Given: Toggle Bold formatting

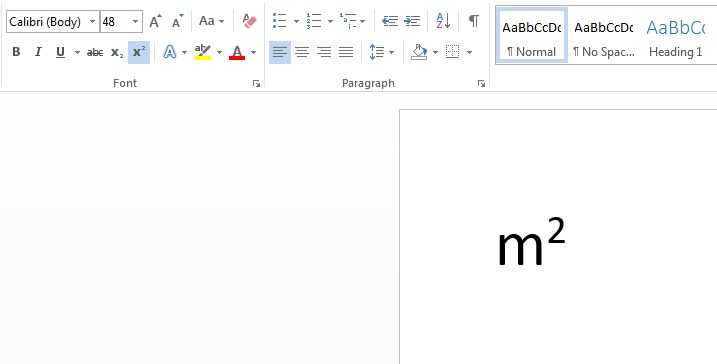Looking at the screenshot, I should [x=16, y=52].
